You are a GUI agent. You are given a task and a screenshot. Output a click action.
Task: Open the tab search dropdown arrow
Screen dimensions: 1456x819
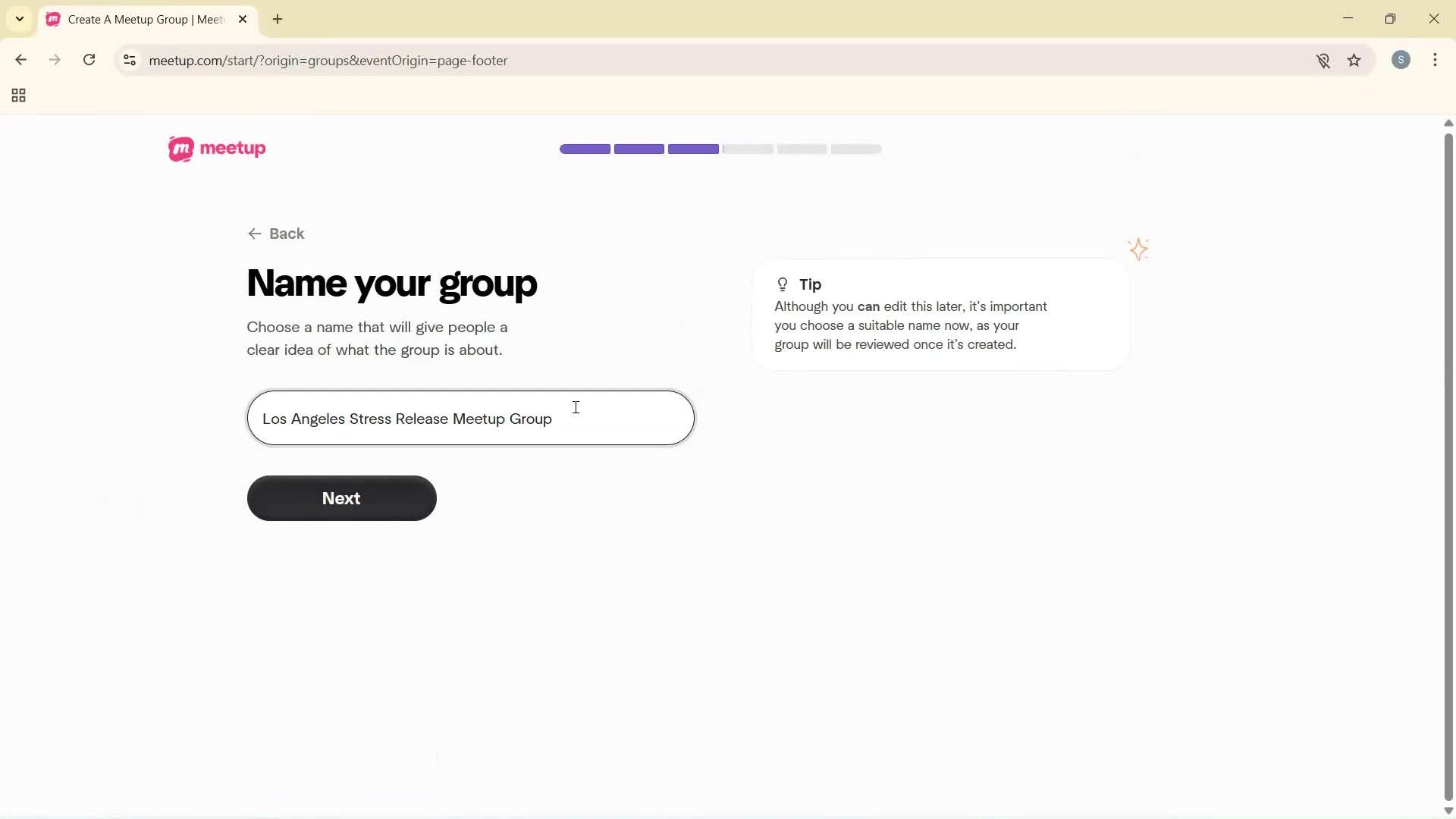(x=19, y=18)
